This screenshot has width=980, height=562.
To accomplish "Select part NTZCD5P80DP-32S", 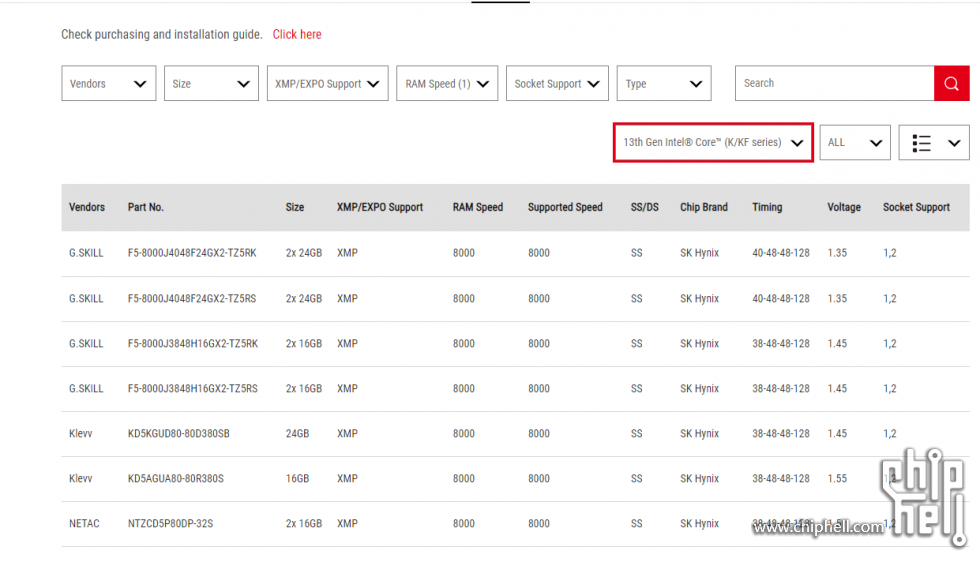I will (170, 523).
